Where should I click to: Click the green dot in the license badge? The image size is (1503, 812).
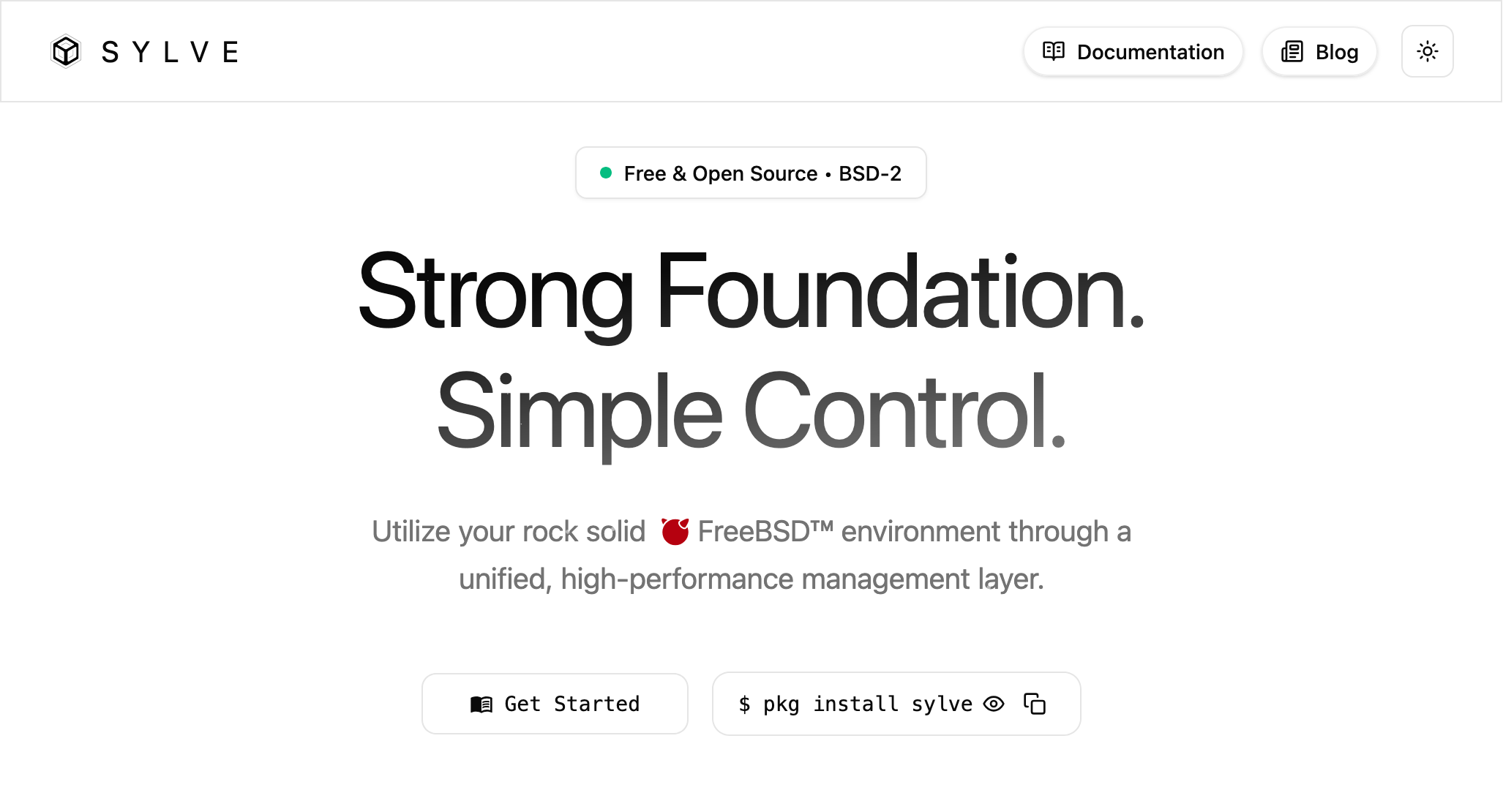606,173
